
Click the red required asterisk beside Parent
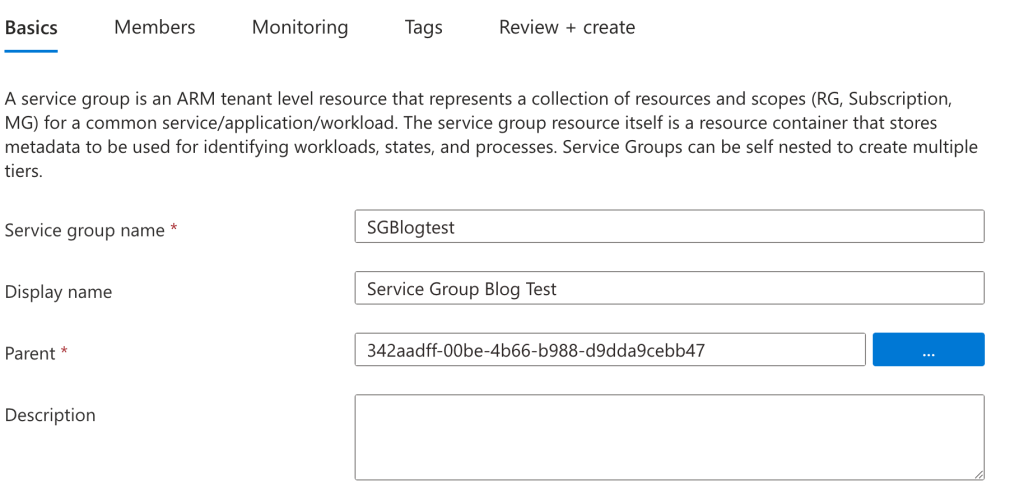pos(64,351)
